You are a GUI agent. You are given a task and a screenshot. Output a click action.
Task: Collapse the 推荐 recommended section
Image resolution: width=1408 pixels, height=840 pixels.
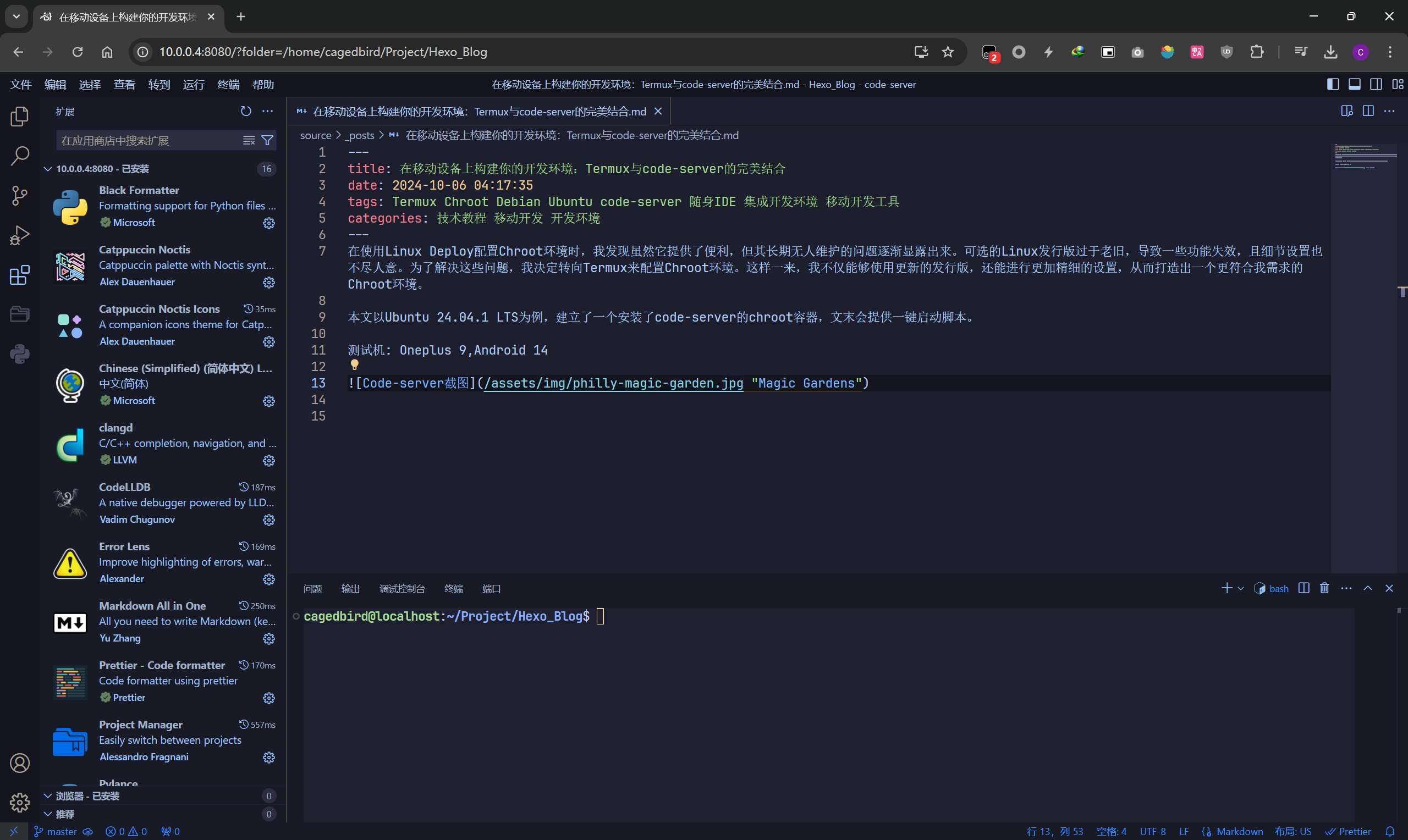(48, 814)
